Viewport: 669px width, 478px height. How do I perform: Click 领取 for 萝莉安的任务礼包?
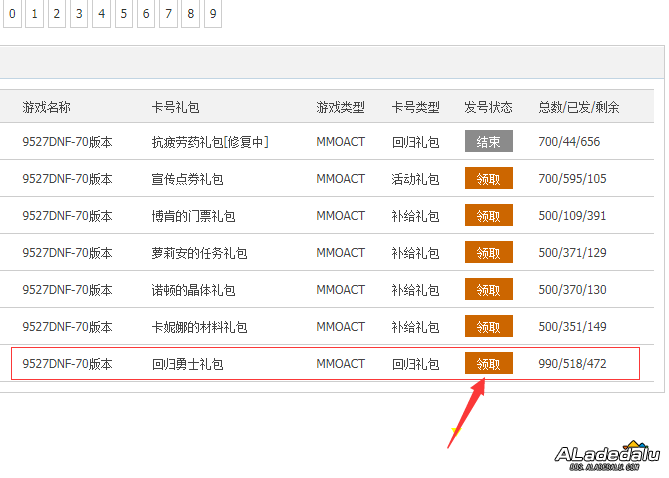pyautogui.click(x=488, y=253)
